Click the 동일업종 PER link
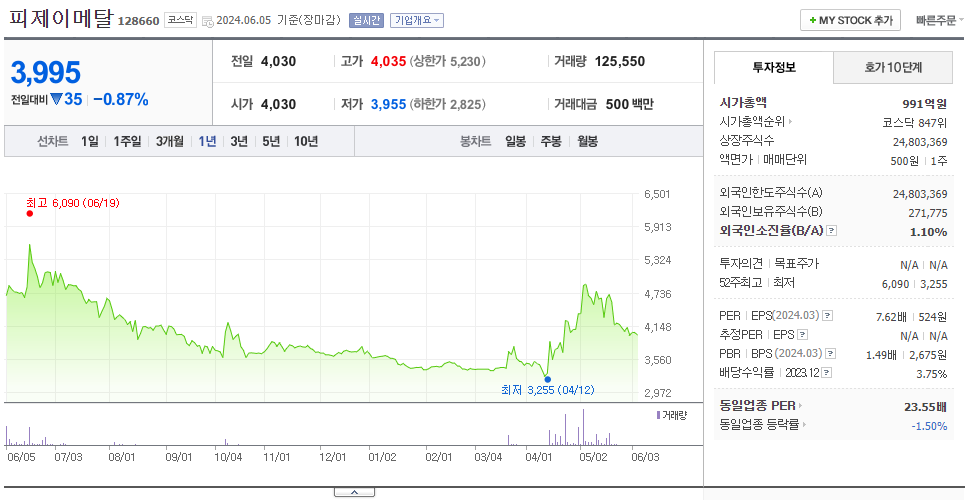968x500 pixels. pyautogui.click(x=757, y=406)
